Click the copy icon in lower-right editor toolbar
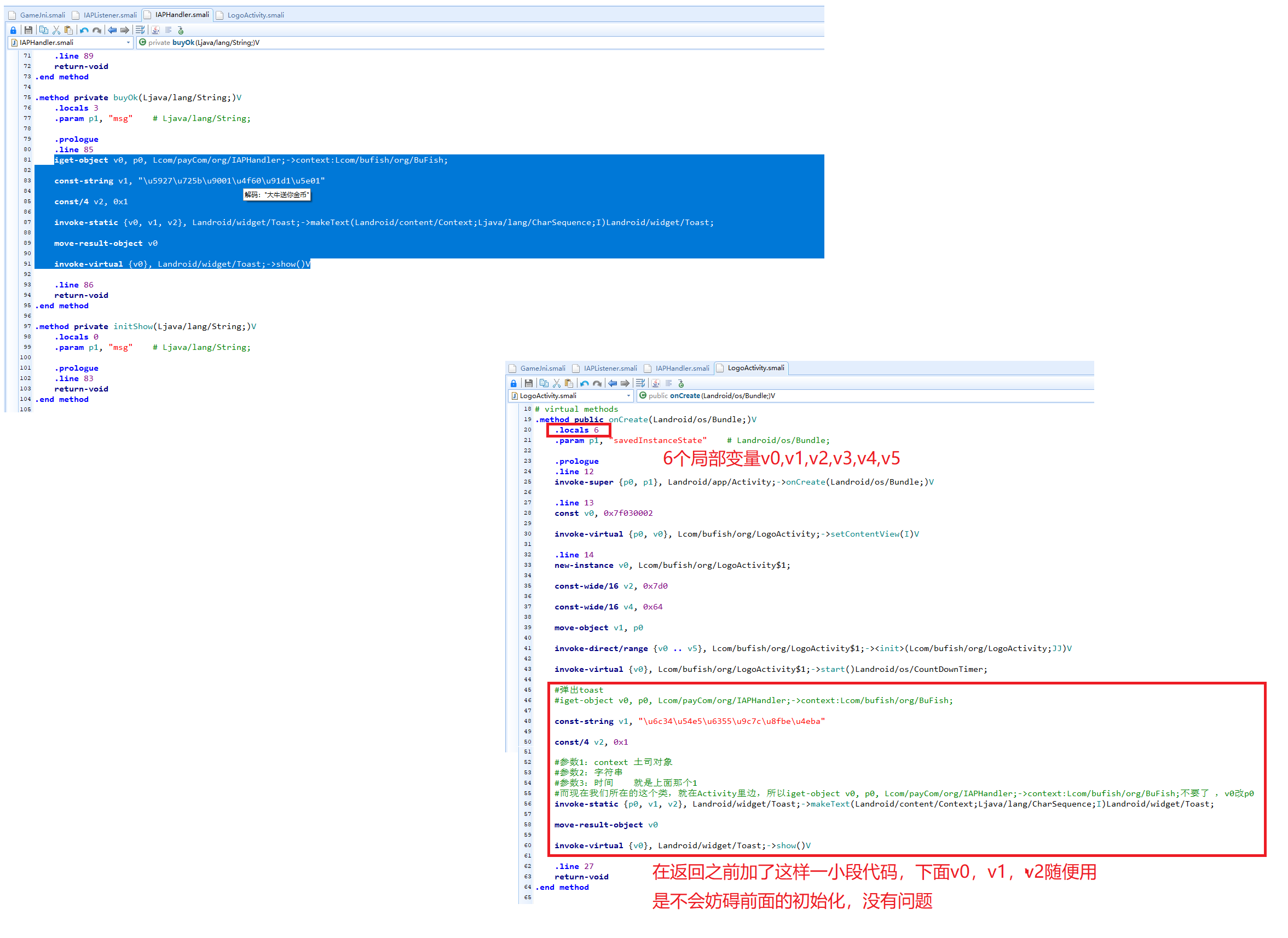Viewport: 1288px width, 938px height. (x=544, y=383)
